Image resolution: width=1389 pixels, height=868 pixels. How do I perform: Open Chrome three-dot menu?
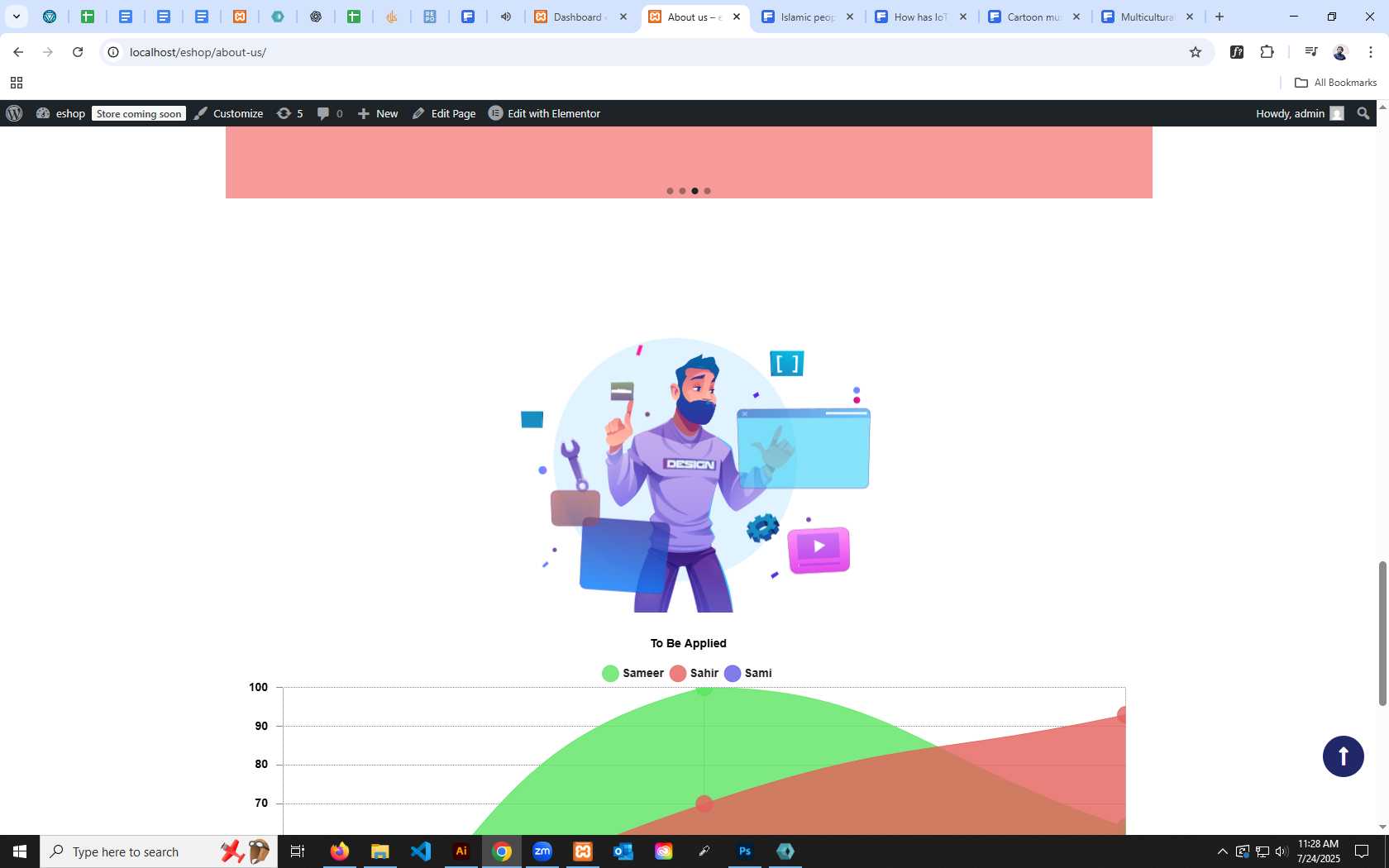click(x=1371, y=52)
